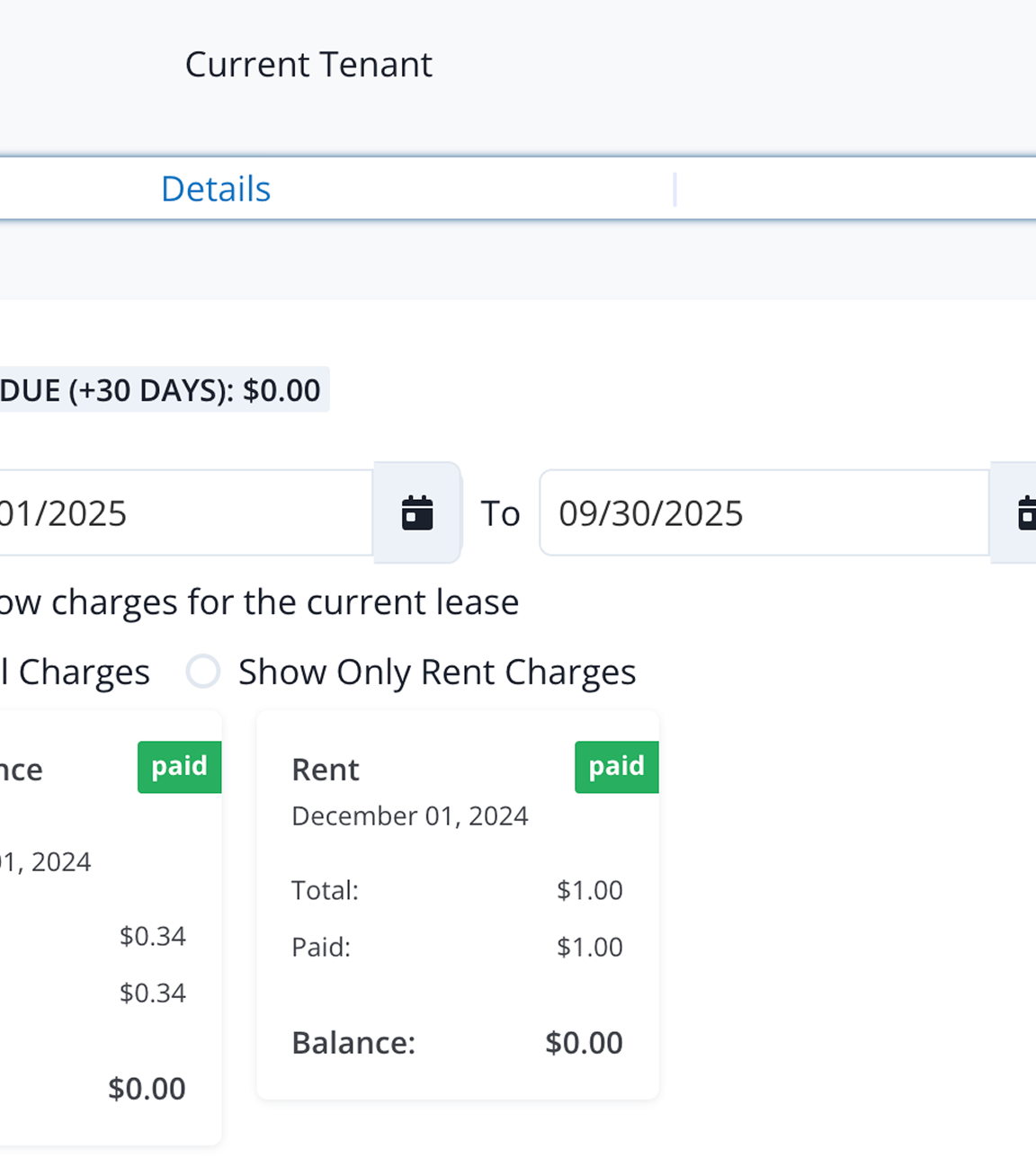Open the Rent charge card title
The height and width of the screenshot is (1176, 1036).
[326, 770]
